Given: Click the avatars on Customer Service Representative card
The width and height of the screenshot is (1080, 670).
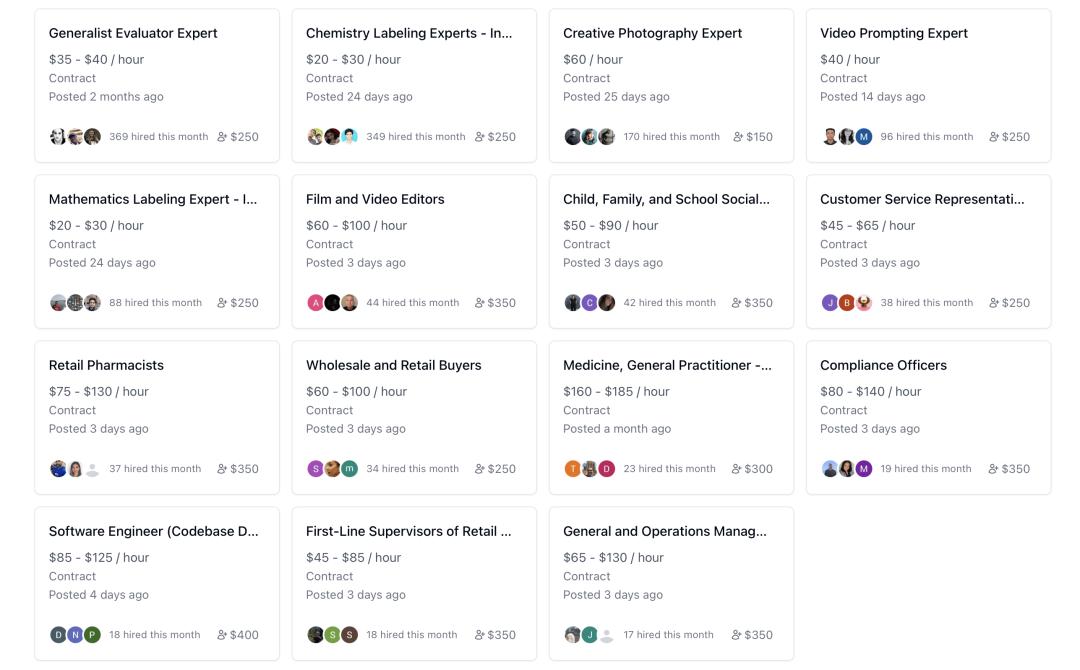Looking at the screenshot, I should pos(846,303).
